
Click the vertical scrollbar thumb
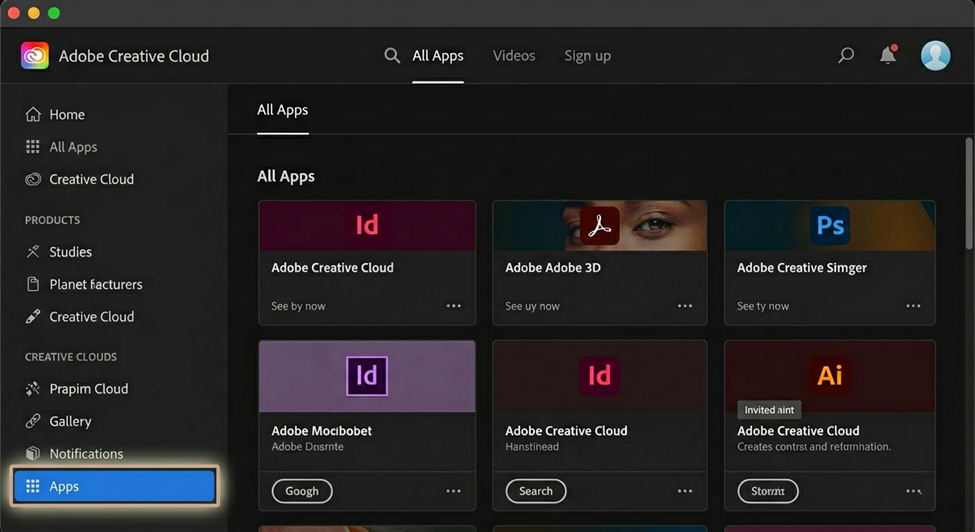tap(969, 194)
